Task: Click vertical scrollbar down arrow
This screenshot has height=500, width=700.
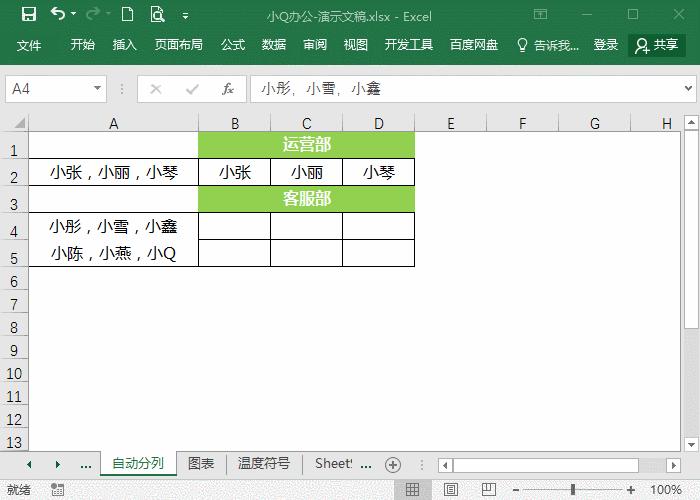Action: [x=691, y=444]
